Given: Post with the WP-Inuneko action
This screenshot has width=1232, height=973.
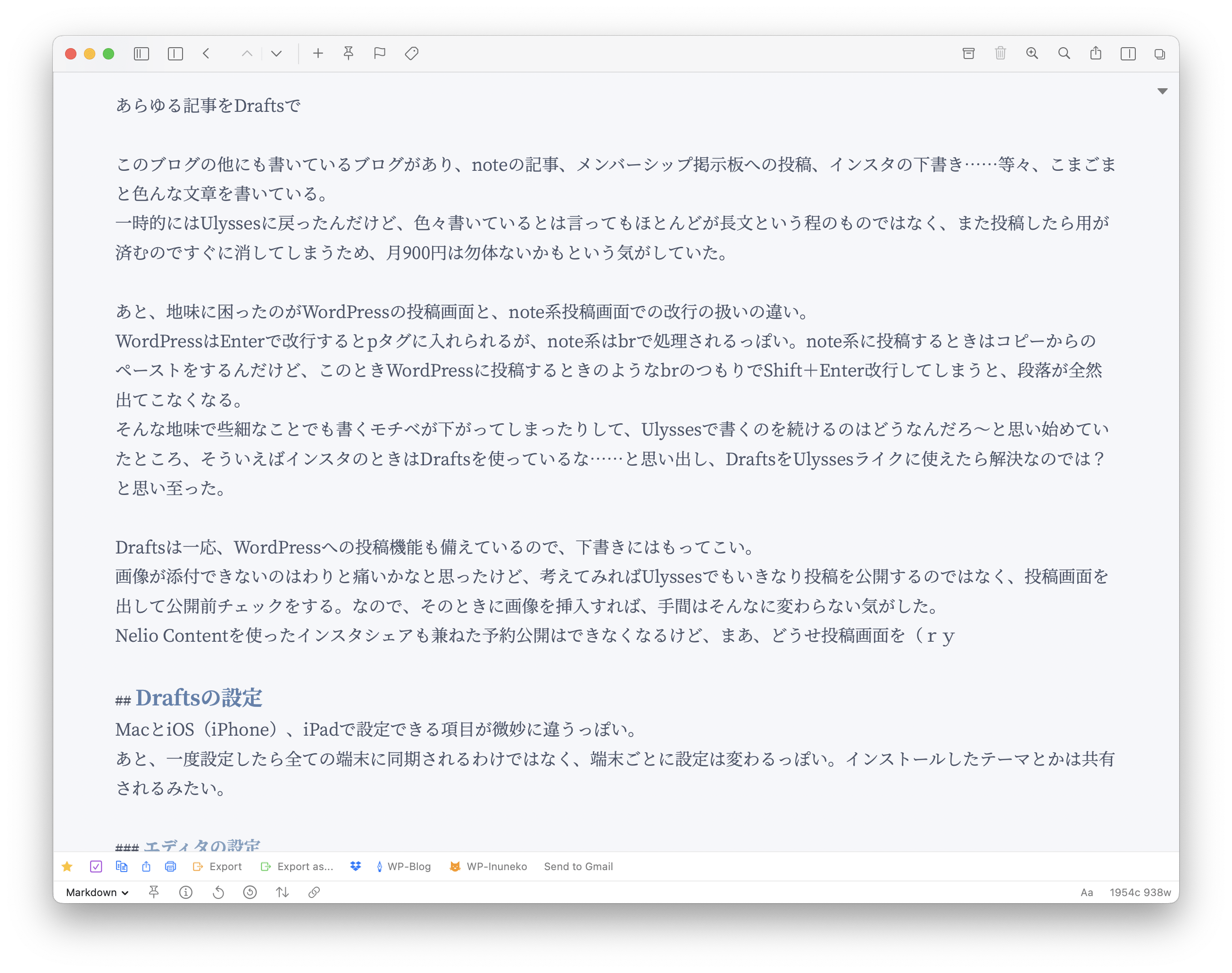Looking at the screenshot, I should [488, 866].
